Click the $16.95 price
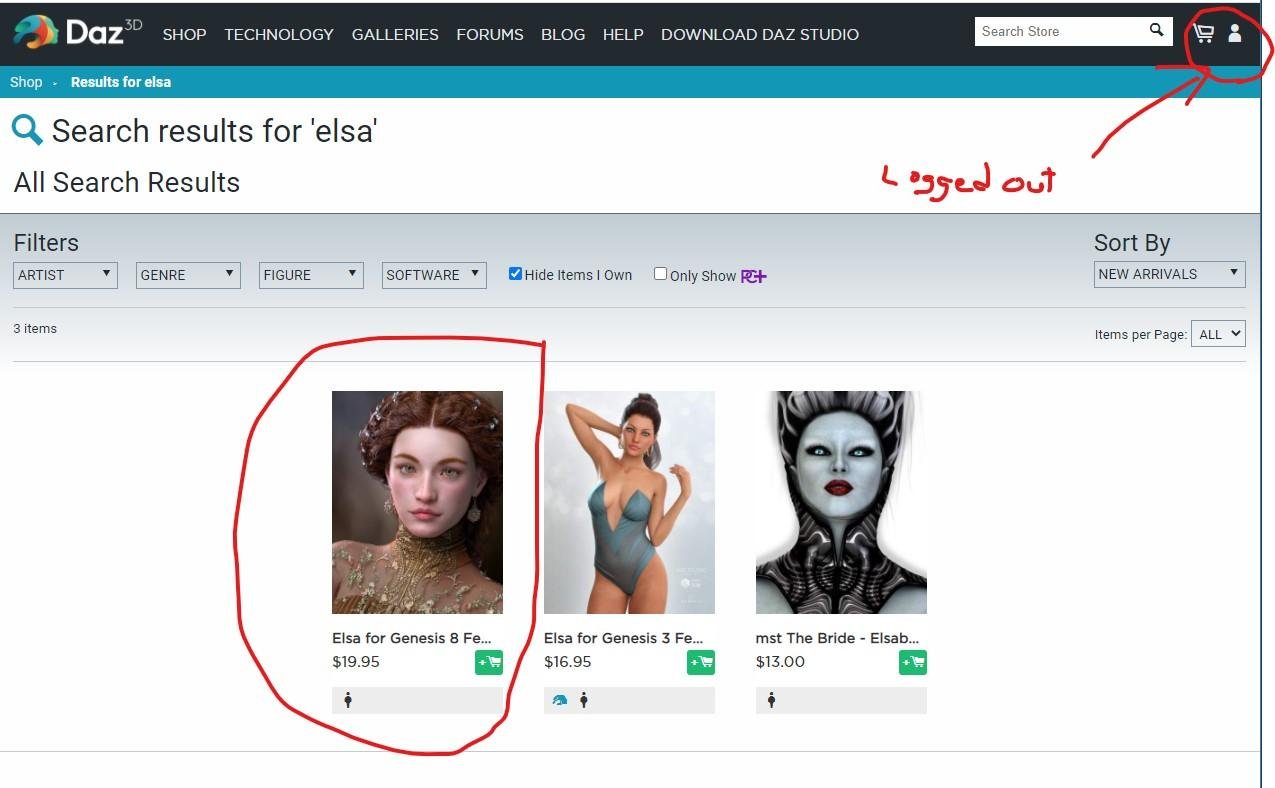This screenshot has width=1275, height=788. tap(568, 662)
